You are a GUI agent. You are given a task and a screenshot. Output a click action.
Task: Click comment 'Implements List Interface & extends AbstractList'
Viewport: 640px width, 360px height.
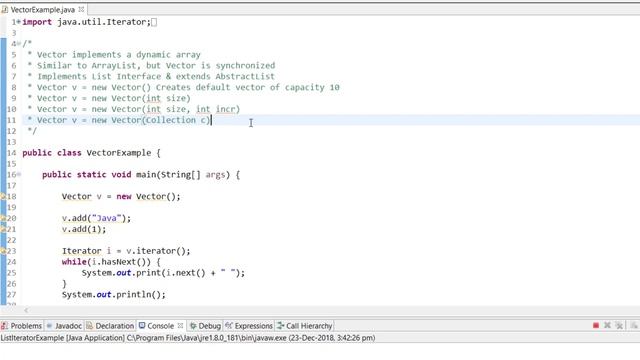click(x=156, y=77)
